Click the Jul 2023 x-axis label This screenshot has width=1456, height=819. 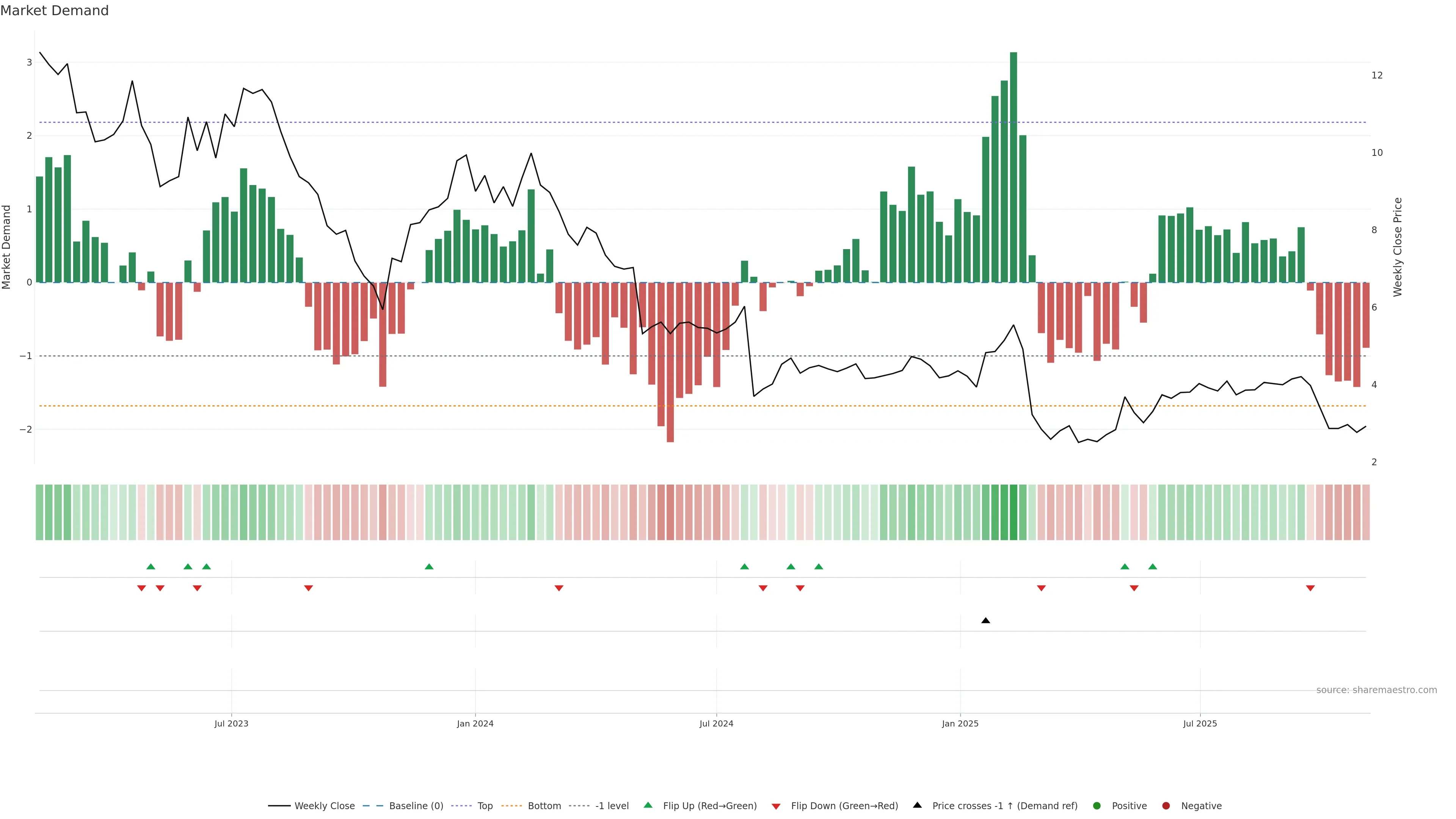(231, 723)
